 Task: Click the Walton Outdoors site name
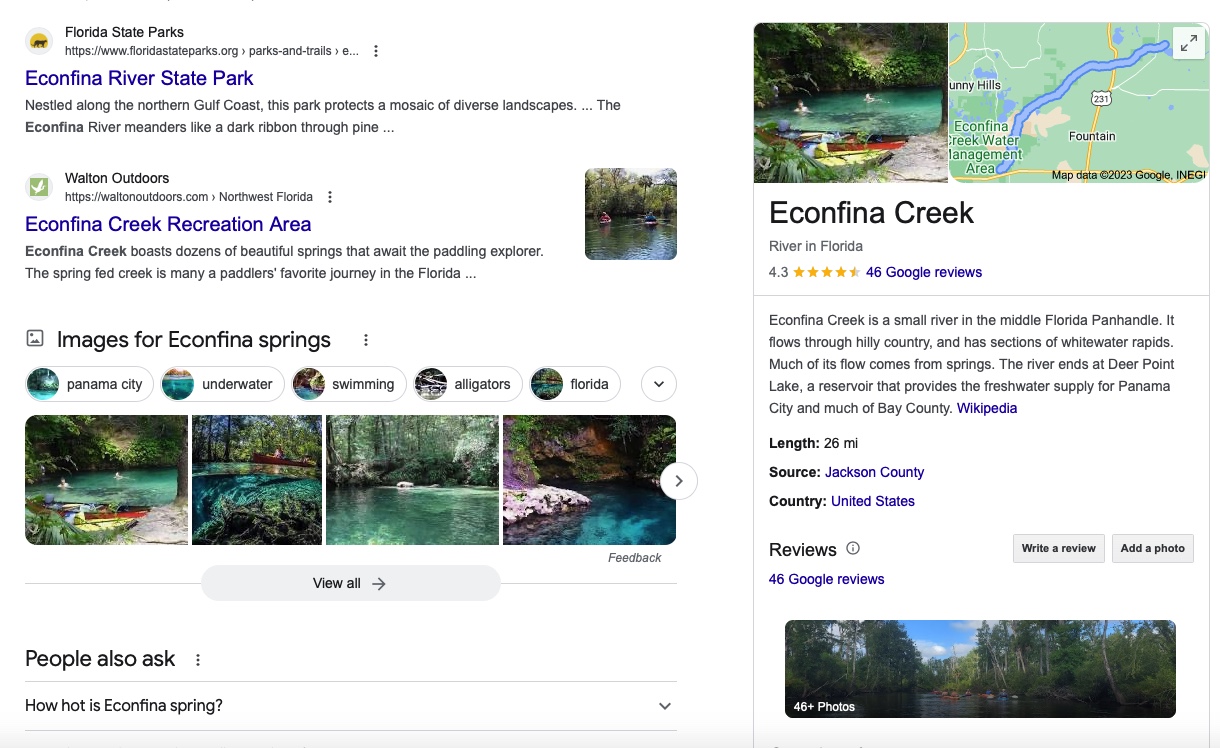pyautogui.click(x=117, y=178)
